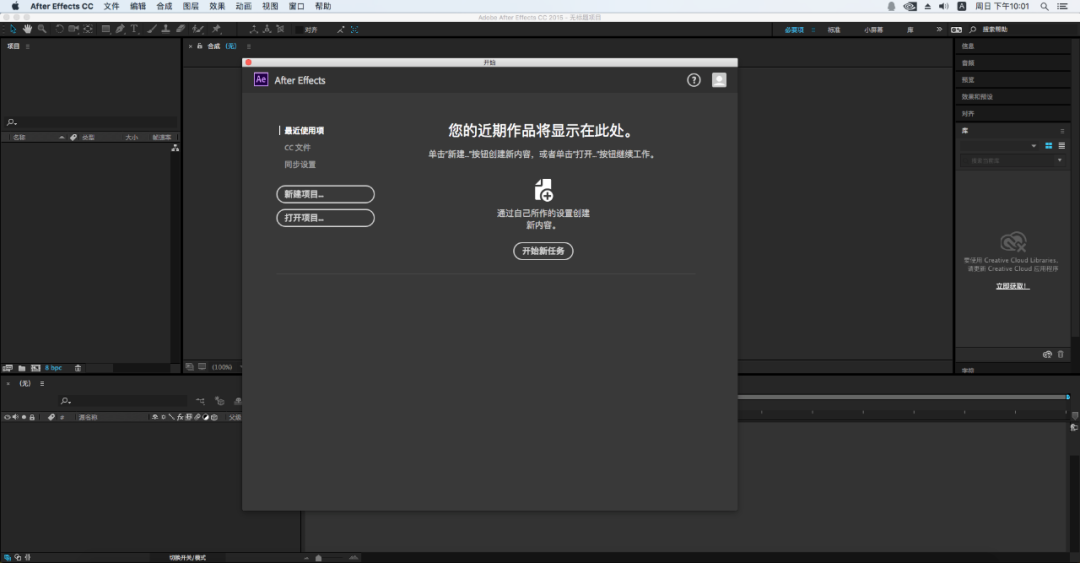The width and height of the screenshot is (1080, 563).
Task: Click the new document icon in dialog
Action: 543,190
